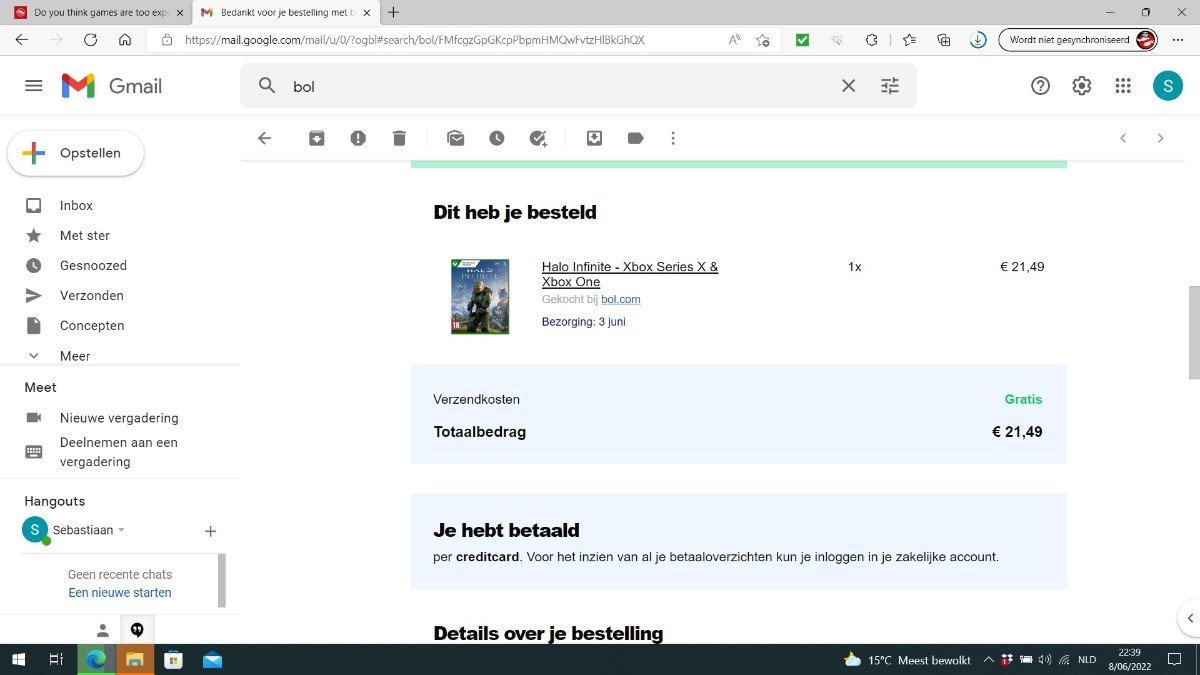Mark the email as unread
This screenshot has height=675, width=1200.
coord(456,138)
